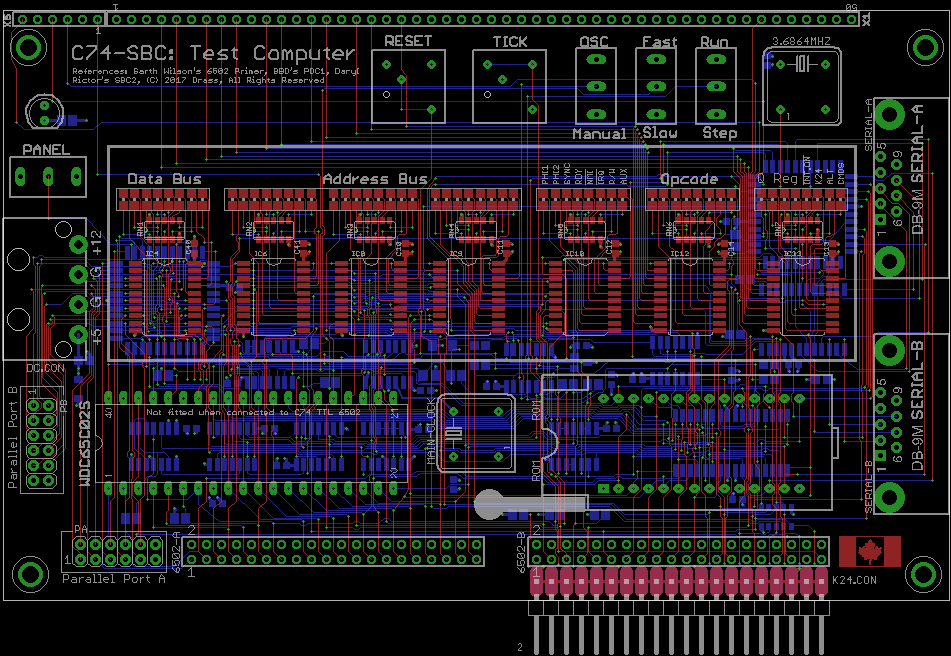Screen dimensions: 951x656
Task: Click the top-left corner mounting hole
Action: click(x=30, y=48)
